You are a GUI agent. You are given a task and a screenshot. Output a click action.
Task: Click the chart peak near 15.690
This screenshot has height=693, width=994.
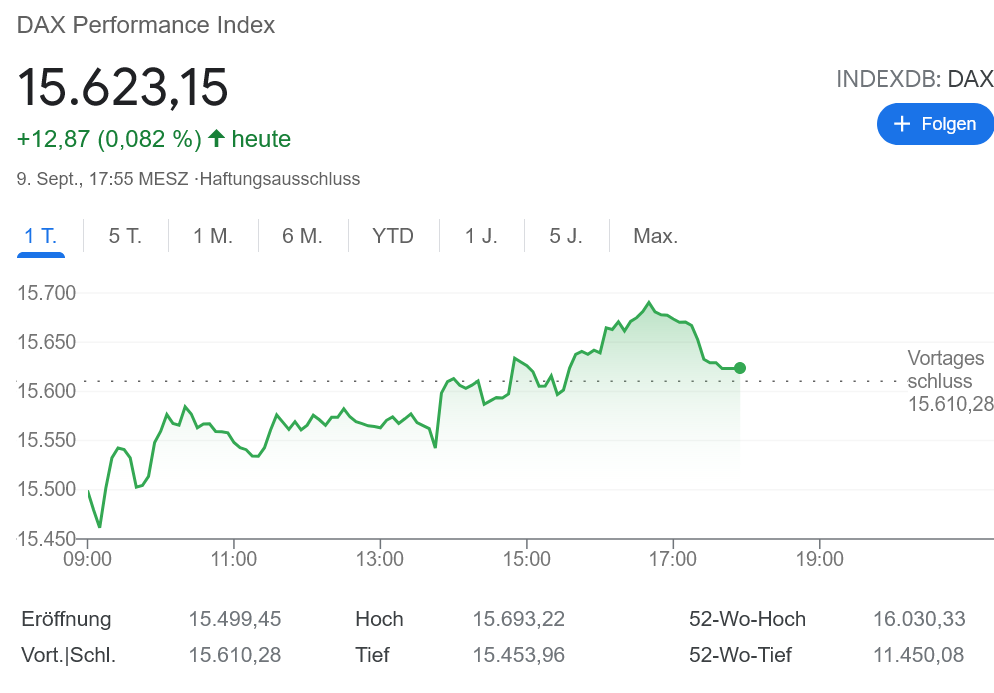(x=649, y=302)
